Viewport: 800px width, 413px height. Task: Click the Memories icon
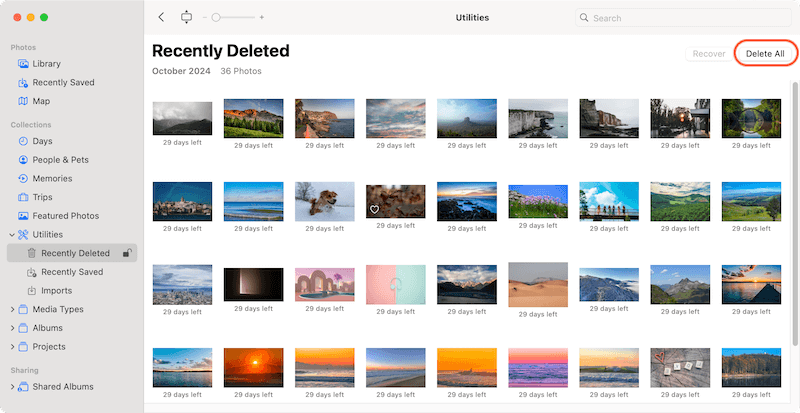click(23, 179)
